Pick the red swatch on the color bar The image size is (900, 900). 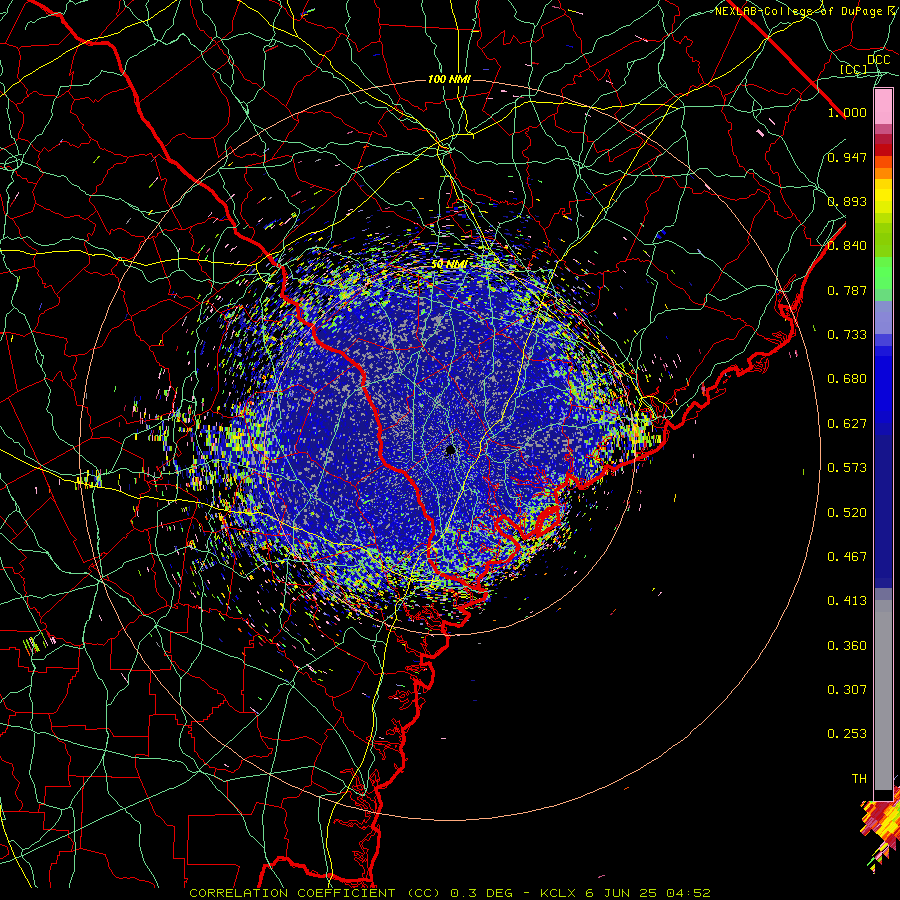click(x=883, y=150)
